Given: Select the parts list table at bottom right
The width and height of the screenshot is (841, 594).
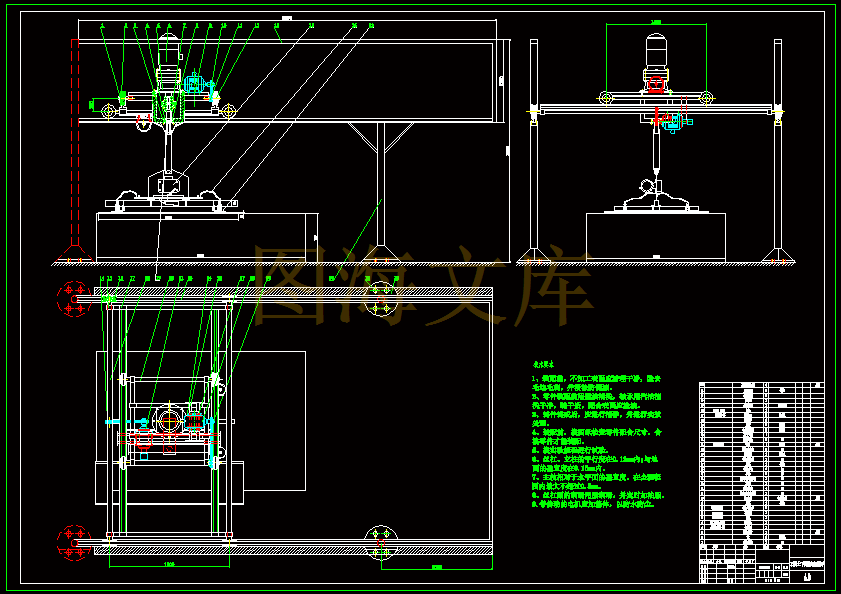Looking at the screenshot, I should (x=762, y=463).
